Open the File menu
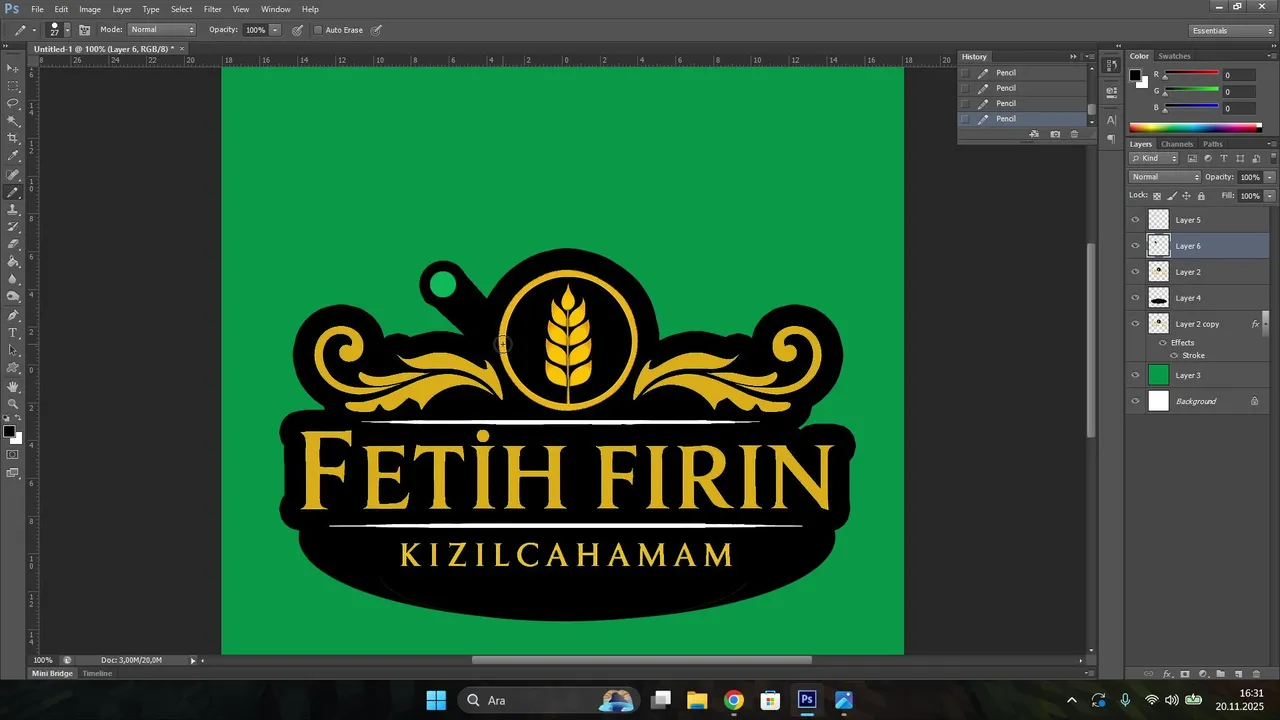 pos(37,9)
